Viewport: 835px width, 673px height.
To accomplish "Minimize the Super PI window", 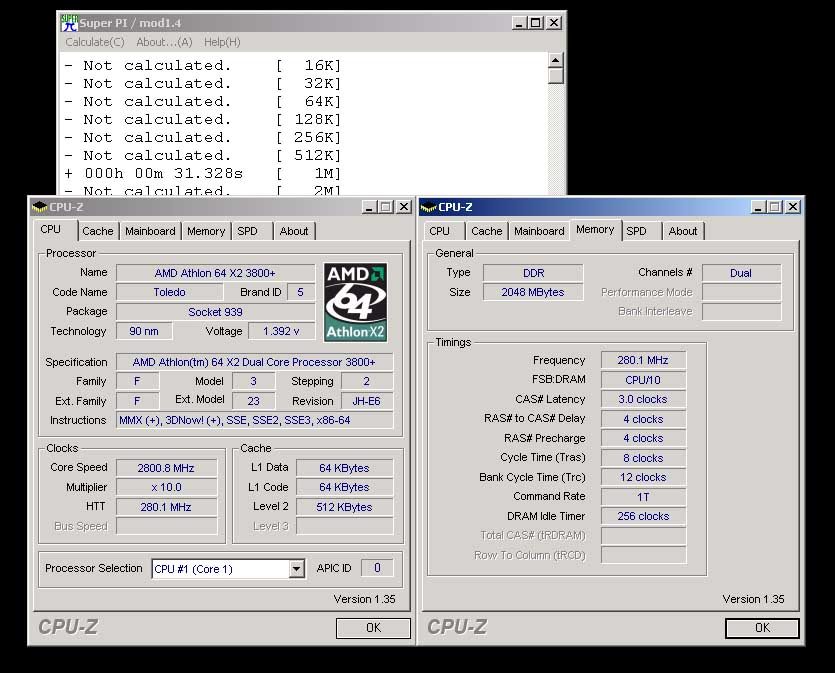I will [519, 23].
